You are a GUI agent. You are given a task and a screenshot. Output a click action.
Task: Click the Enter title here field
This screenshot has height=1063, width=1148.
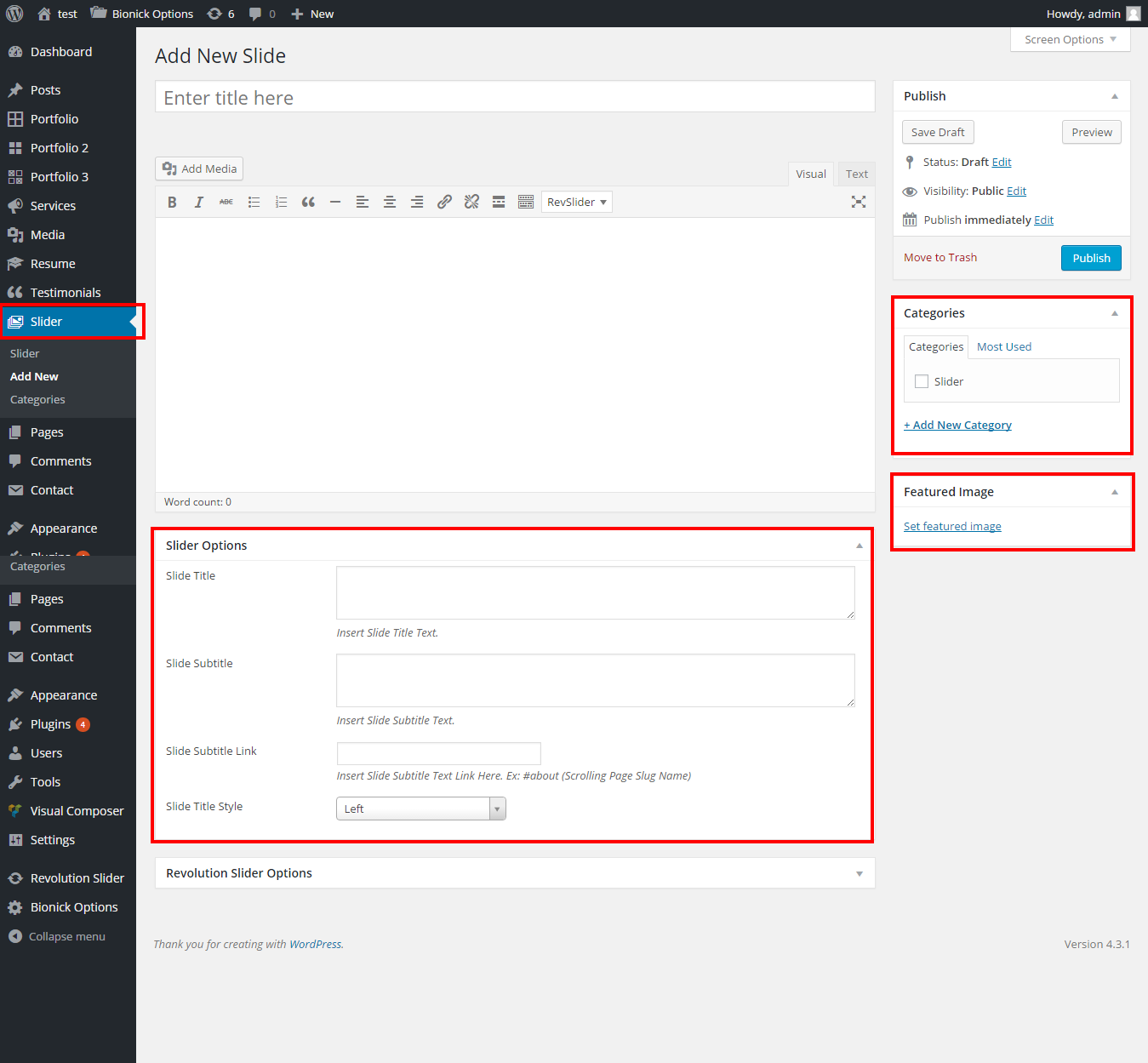[x=515, y=98]
